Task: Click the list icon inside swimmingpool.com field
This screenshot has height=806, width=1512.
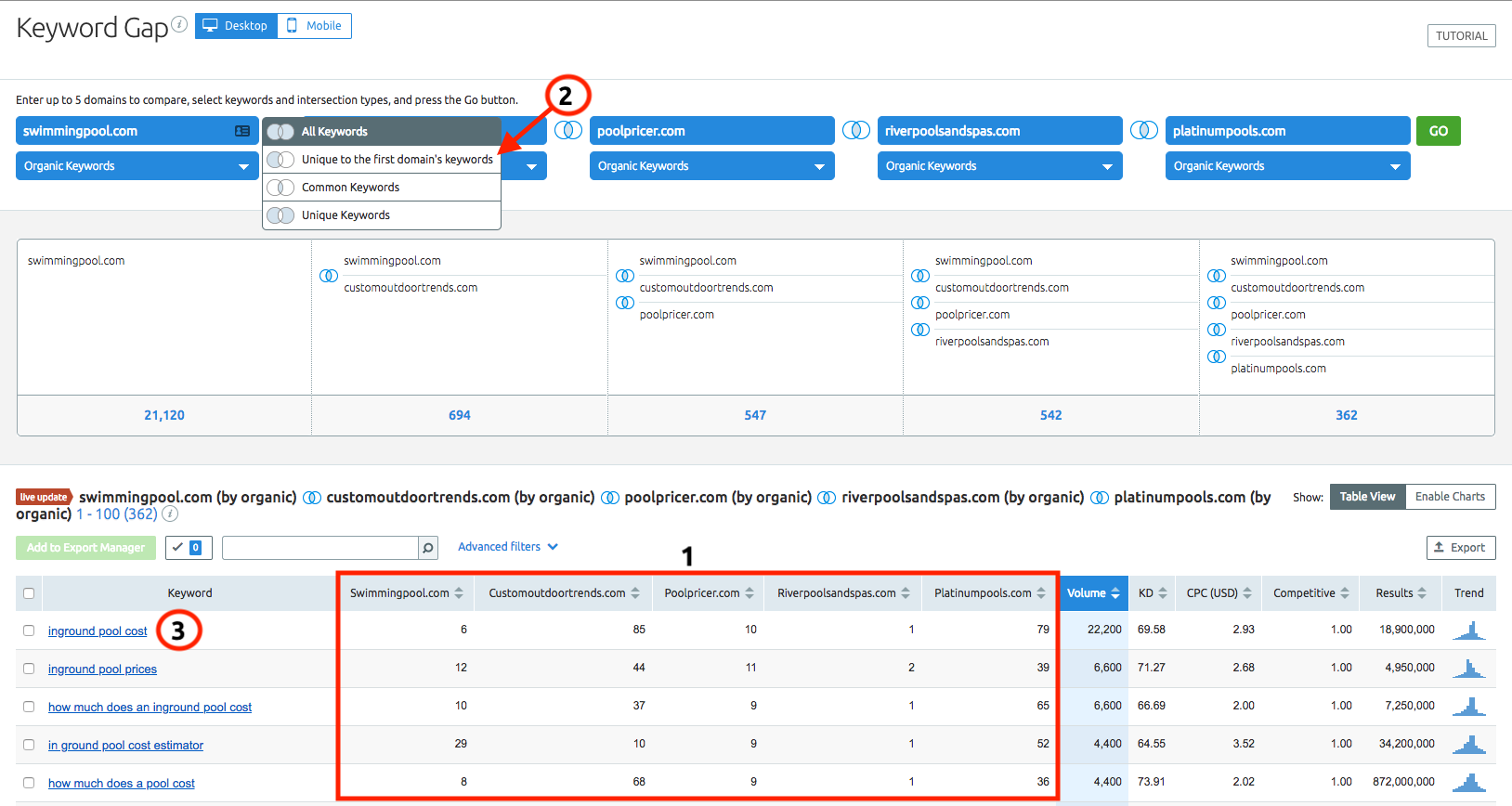Action: pyautogui.click(x=242, y=131)
